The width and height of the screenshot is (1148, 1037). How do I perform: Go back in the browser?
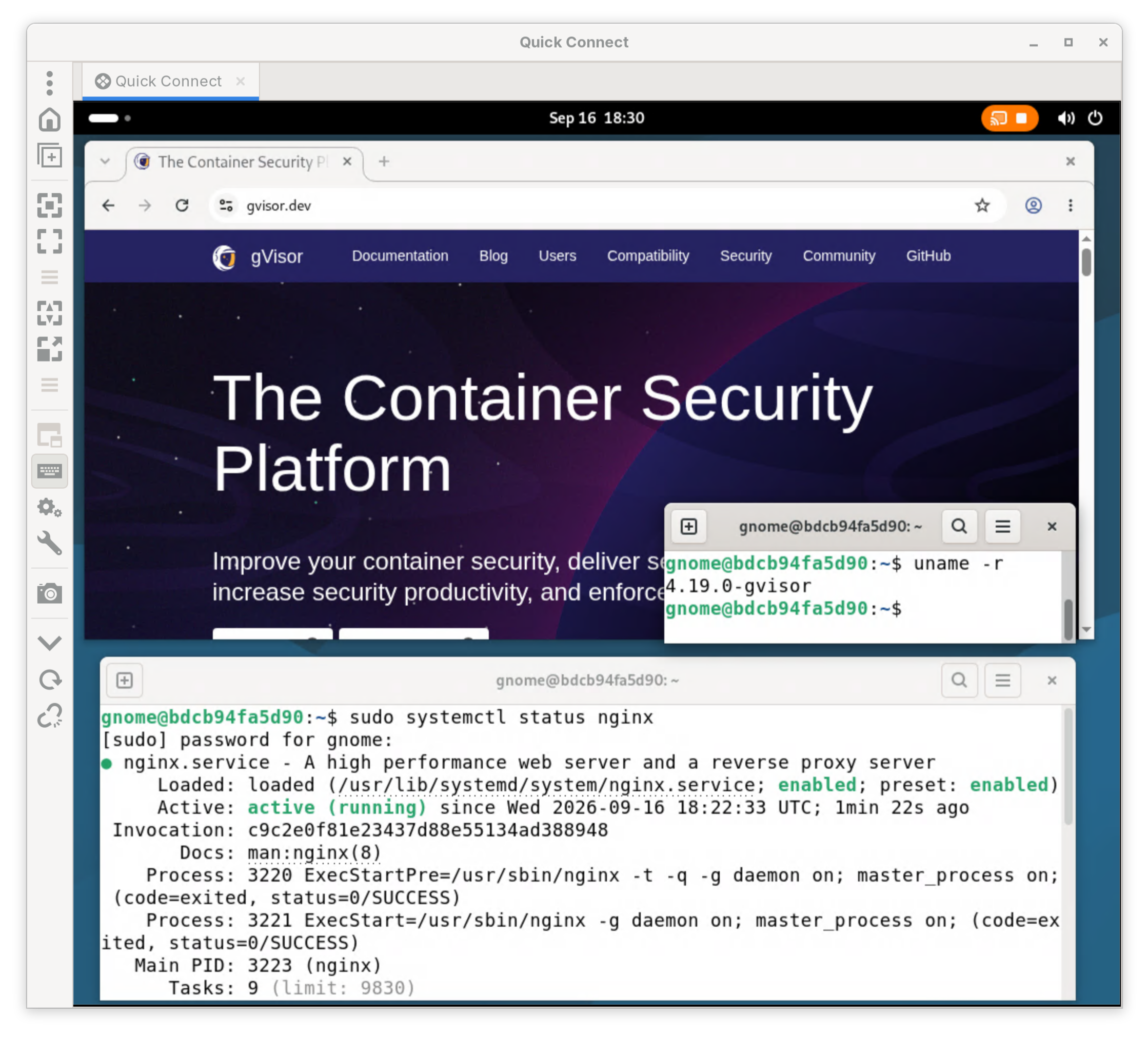[108, 206]
